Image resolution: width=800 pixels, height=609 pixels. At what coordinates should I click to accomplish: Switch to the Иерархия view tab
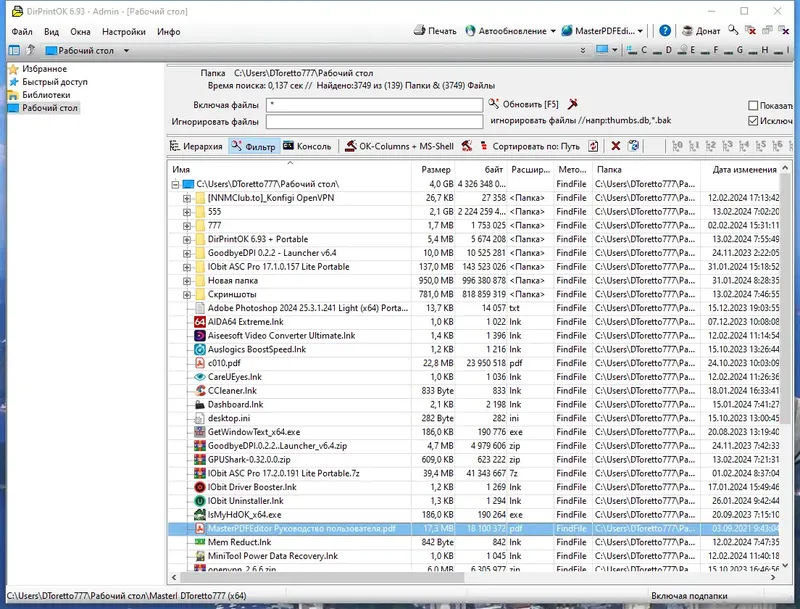(x=196, y=146)
